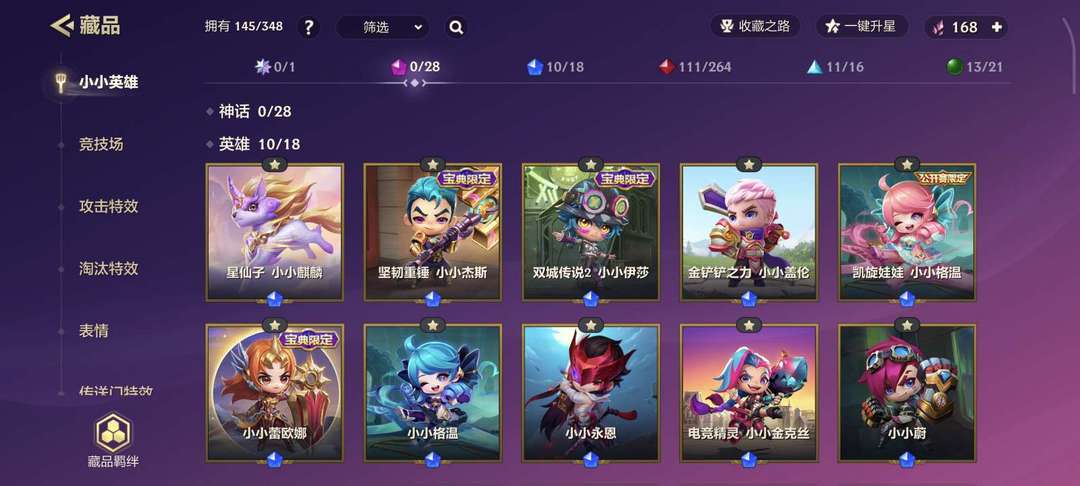
Task: Click the magnifier search icon
Action: coord(455,28)
